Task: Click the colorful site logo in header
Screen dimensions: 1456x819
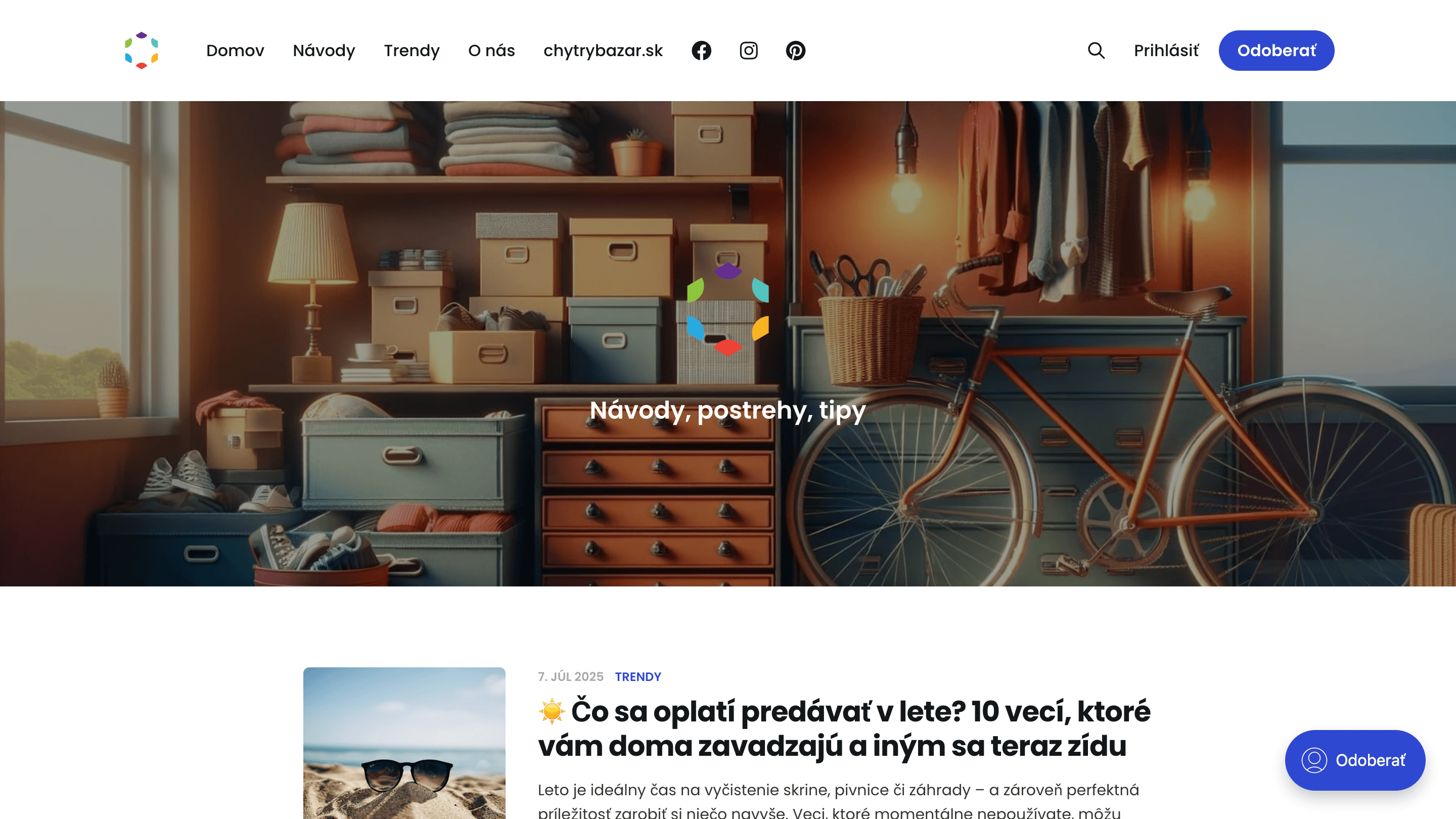Action: 142,51
